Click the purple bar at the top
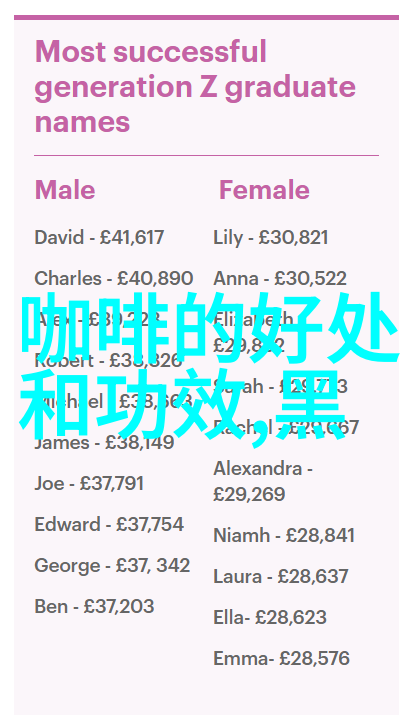The image size is (414, 715). pos(207,17)
